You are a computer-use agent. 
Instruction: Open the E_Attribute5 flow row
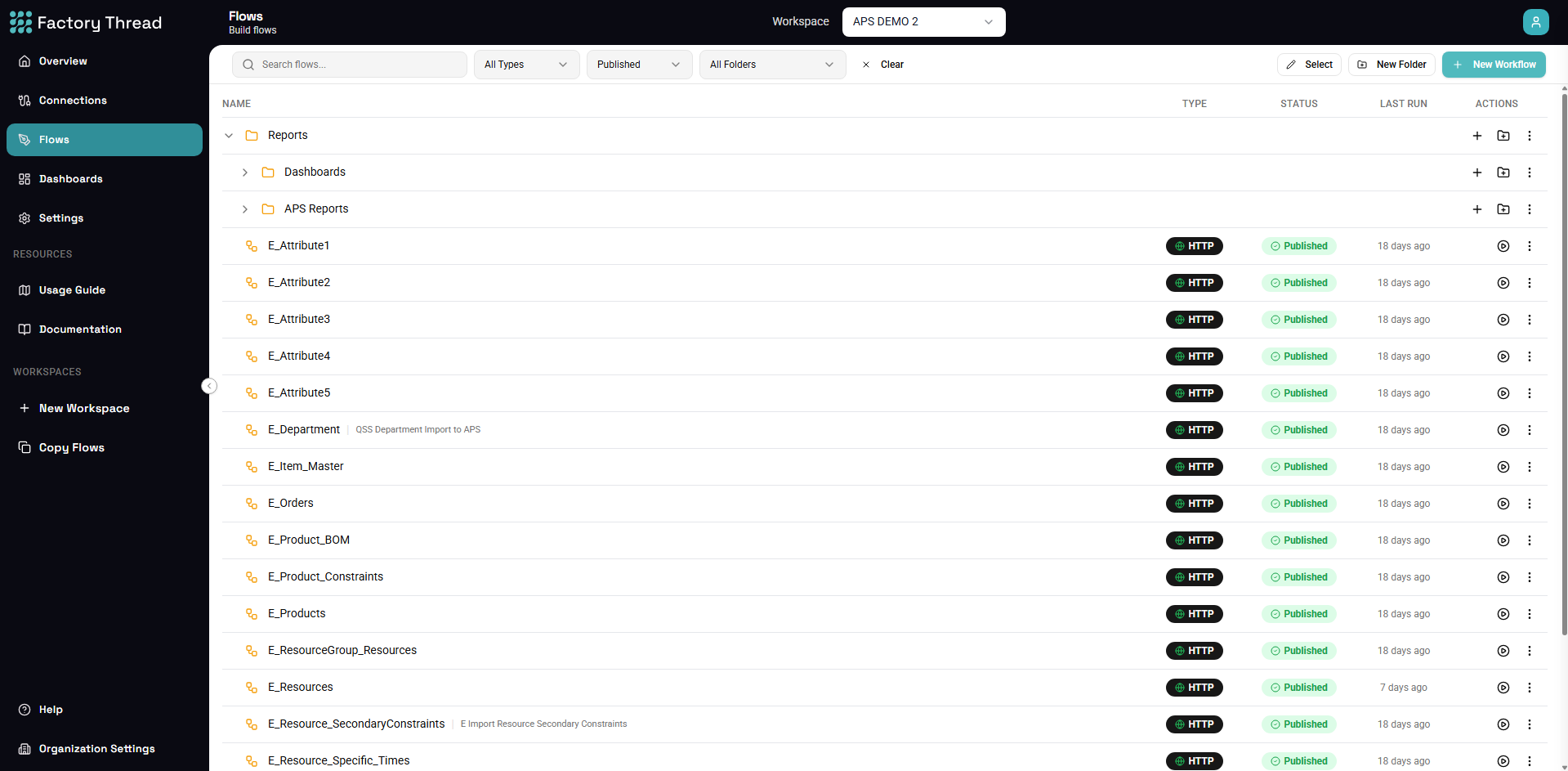[x=884, y=393]
